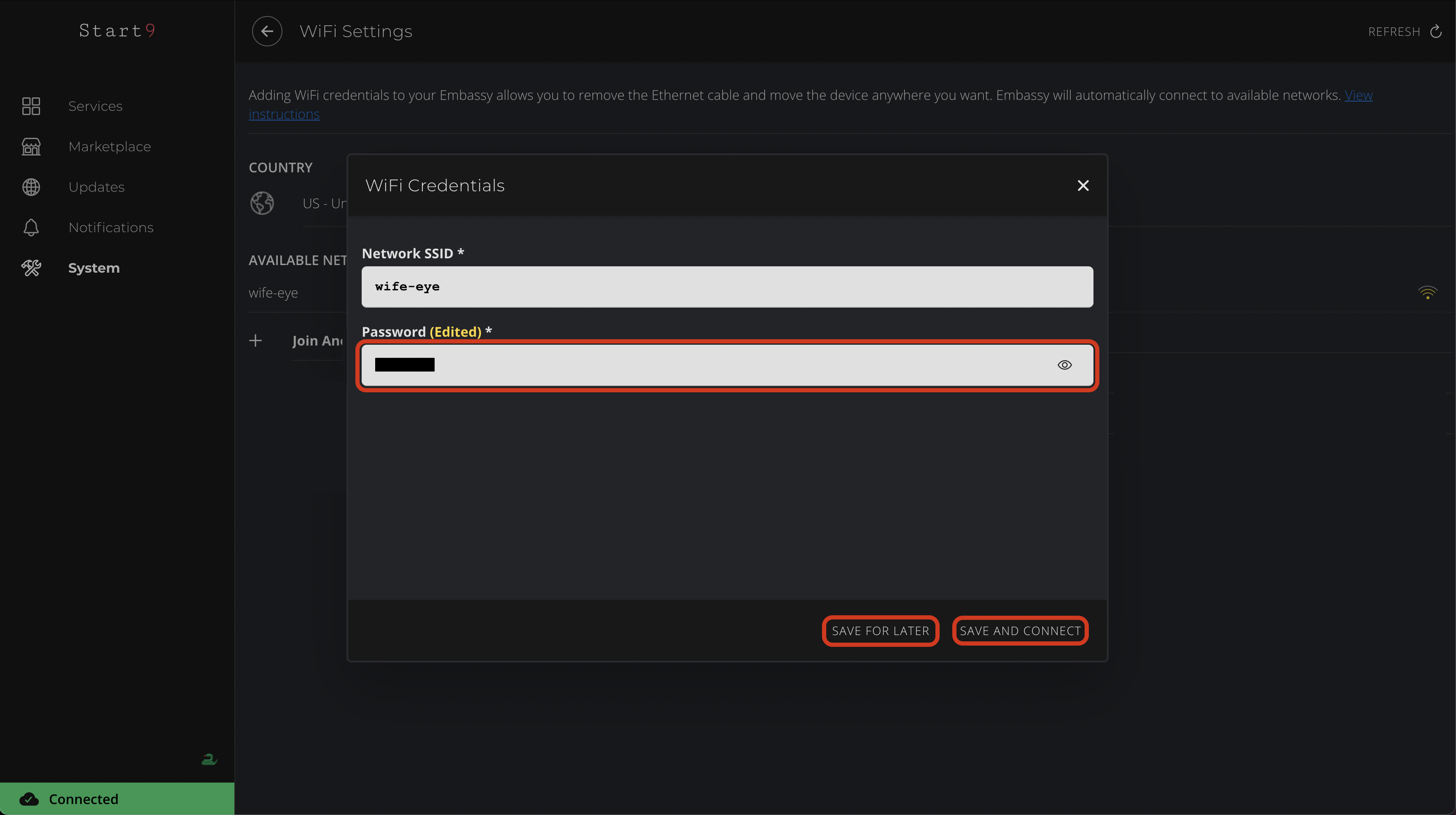
Task: Open Marketplace from the sidebar menu
Action: (110, 146)
